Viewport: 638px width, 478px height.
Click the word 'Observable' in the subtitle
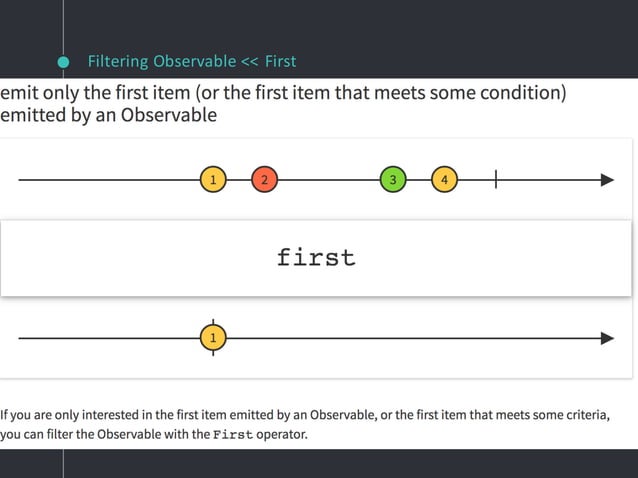click(168, 115)
